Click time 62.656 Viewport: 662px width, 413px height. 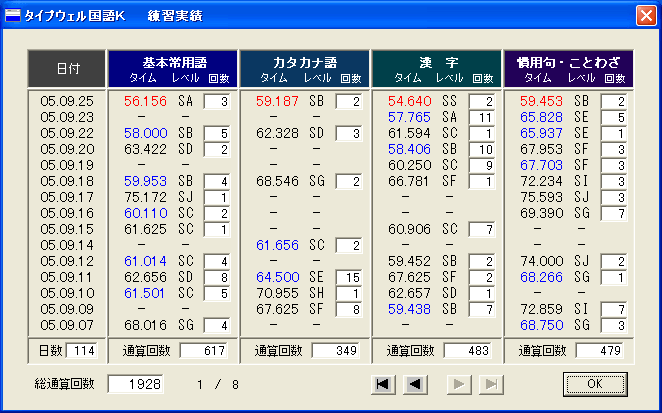tap(145, 277)
